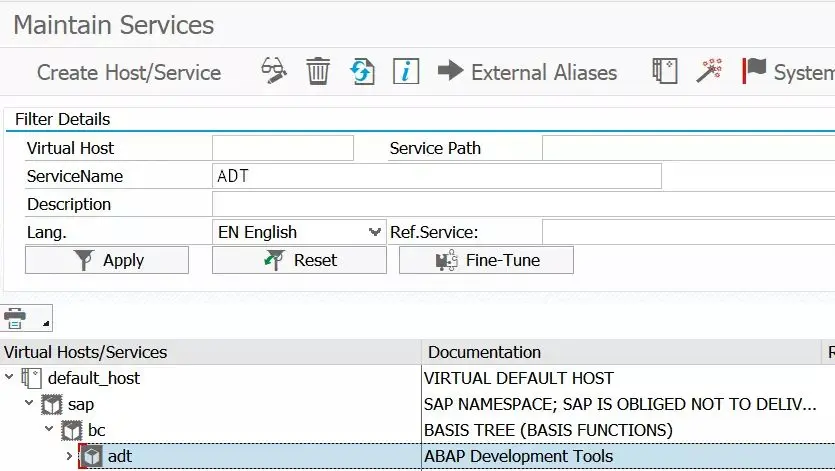This screenshot has width=835, height=471.
Task: Select the bc tree item
Action: (x=96, y=430)
